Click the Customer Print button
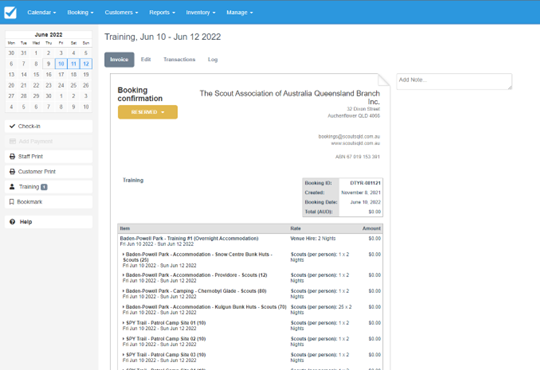The image size is (540, 370). [x=49, y=172]
